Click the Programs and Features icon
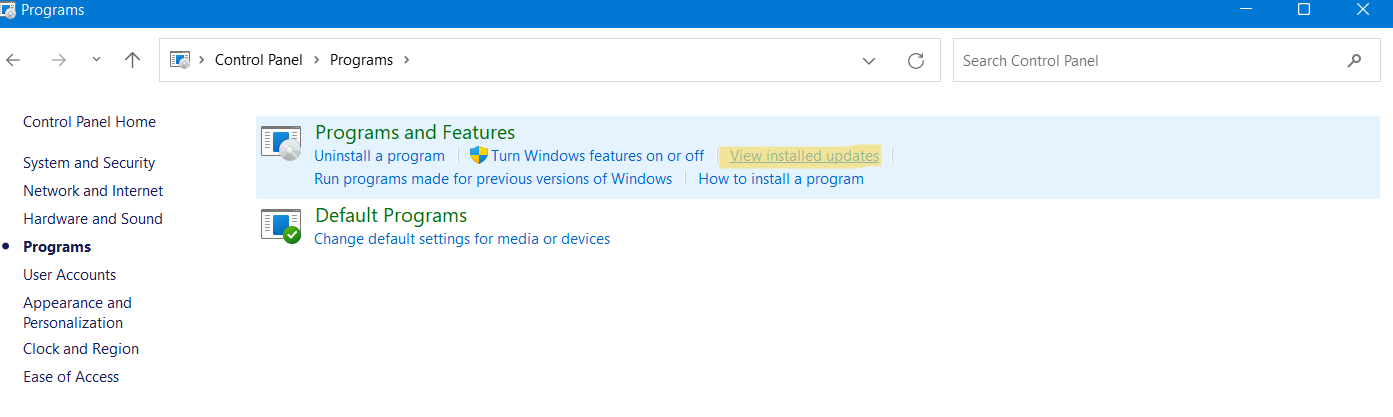 click(x=281, y=144)
